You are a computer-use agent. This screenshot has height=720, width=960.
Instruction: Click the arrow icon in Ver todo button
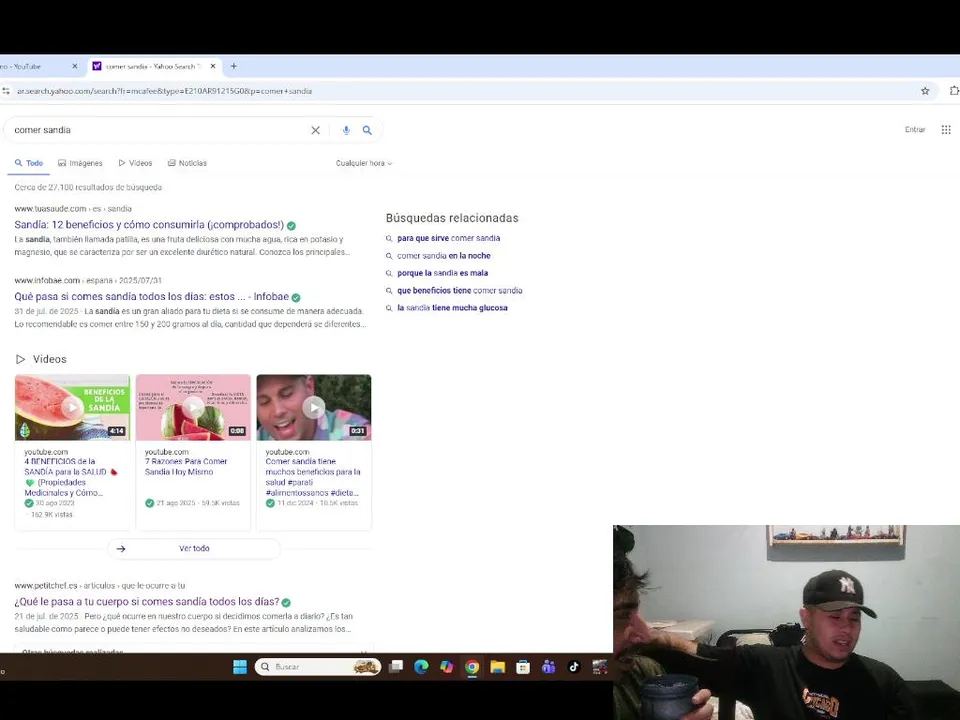click(x=121, y=549)
